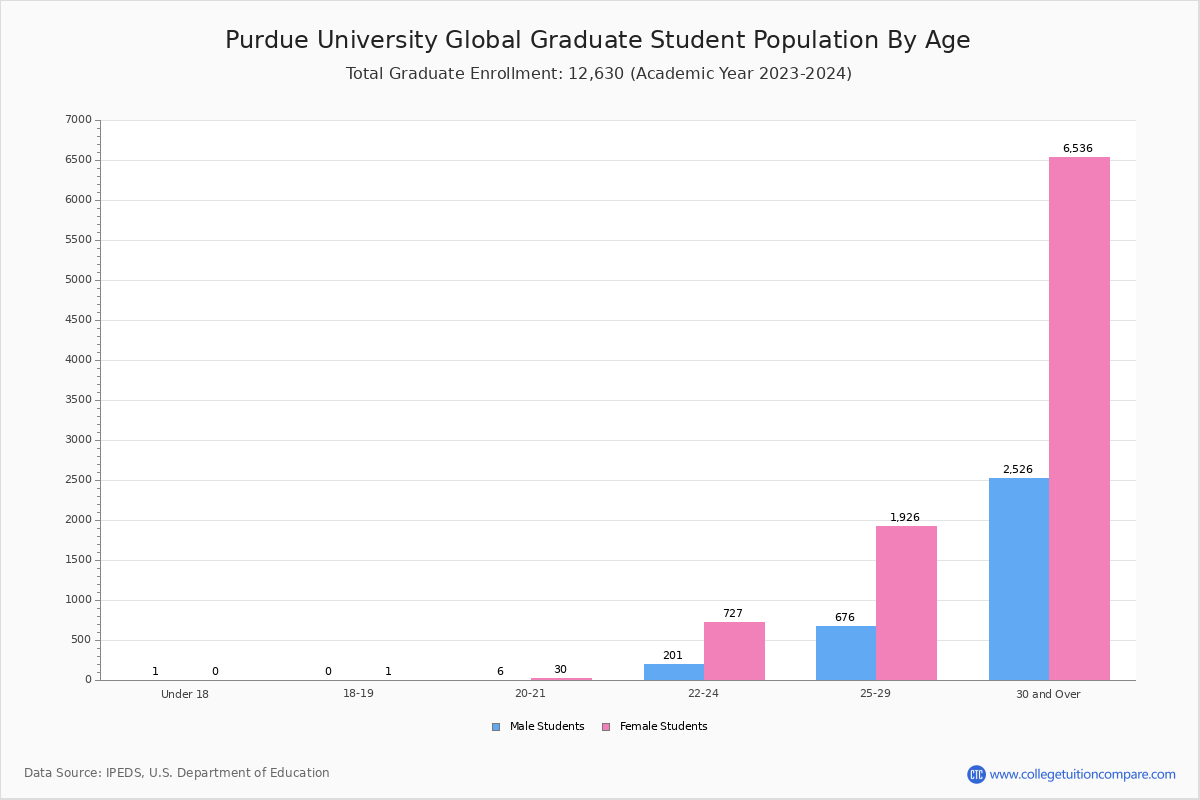Click the male 22-24 bar
Image resolution: width=1200 pixels, height=800 pixels.
(x=673, y=672)
